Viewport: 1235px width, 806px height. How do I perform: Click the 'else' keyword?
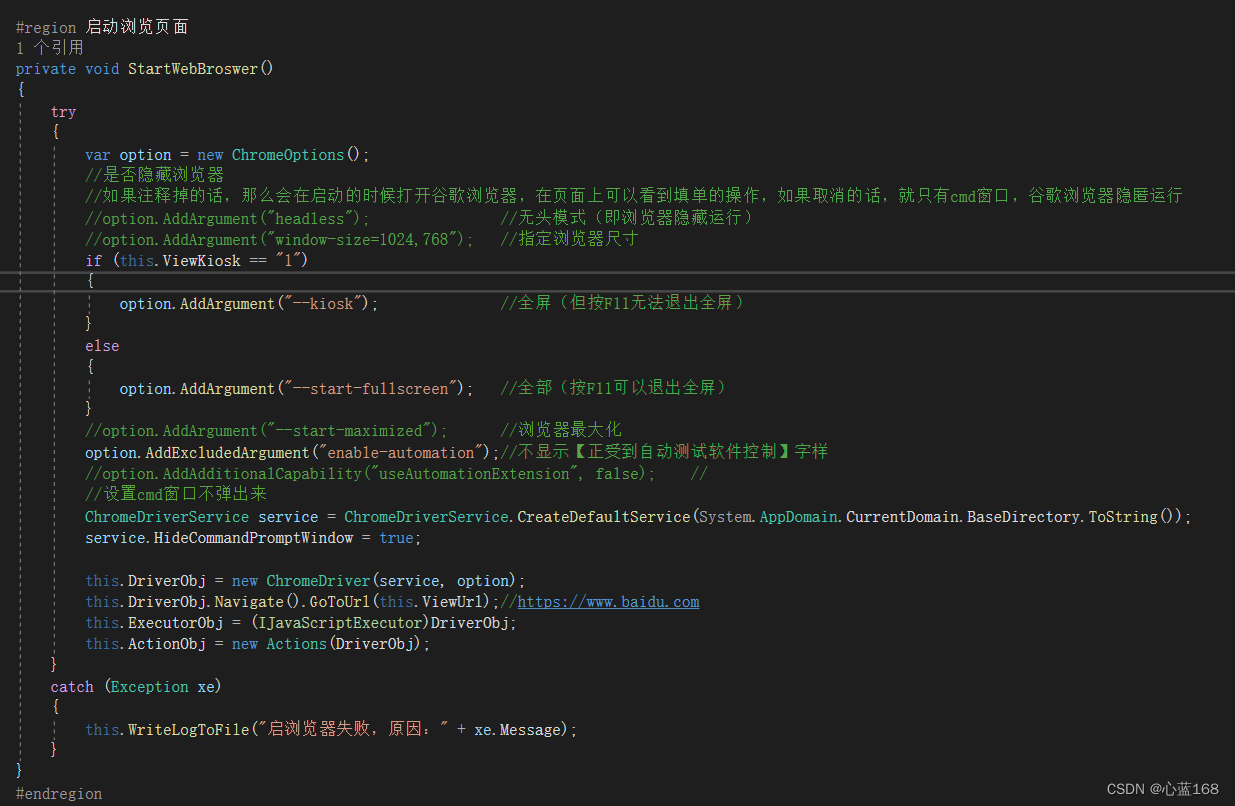click(102, 346)
